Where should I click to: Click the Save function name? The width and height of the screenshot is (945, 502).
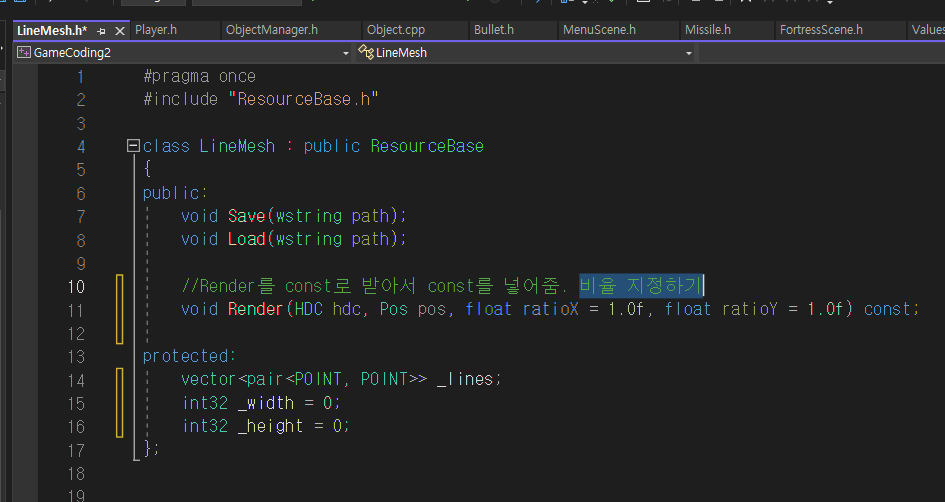(x=246, y=216)
